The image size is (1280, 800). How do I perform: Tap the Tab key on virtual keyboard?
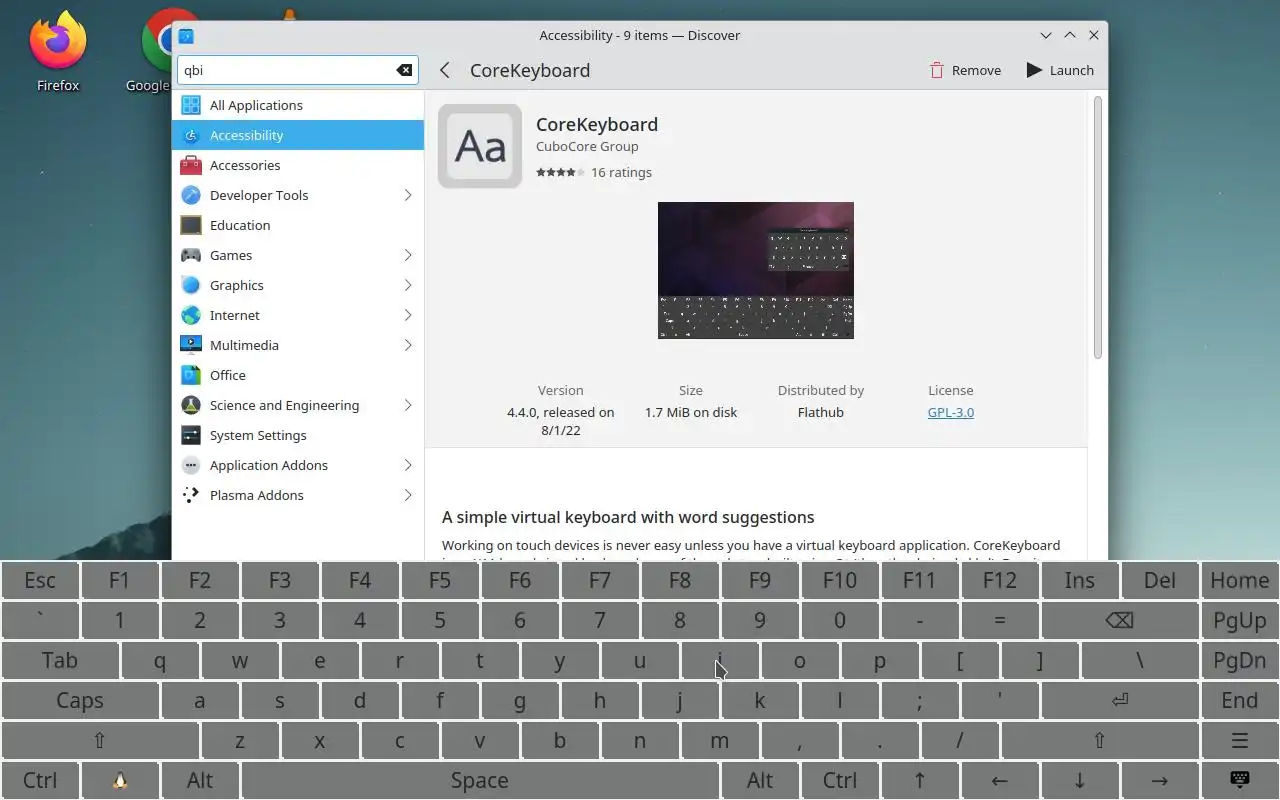click(60, 661)
